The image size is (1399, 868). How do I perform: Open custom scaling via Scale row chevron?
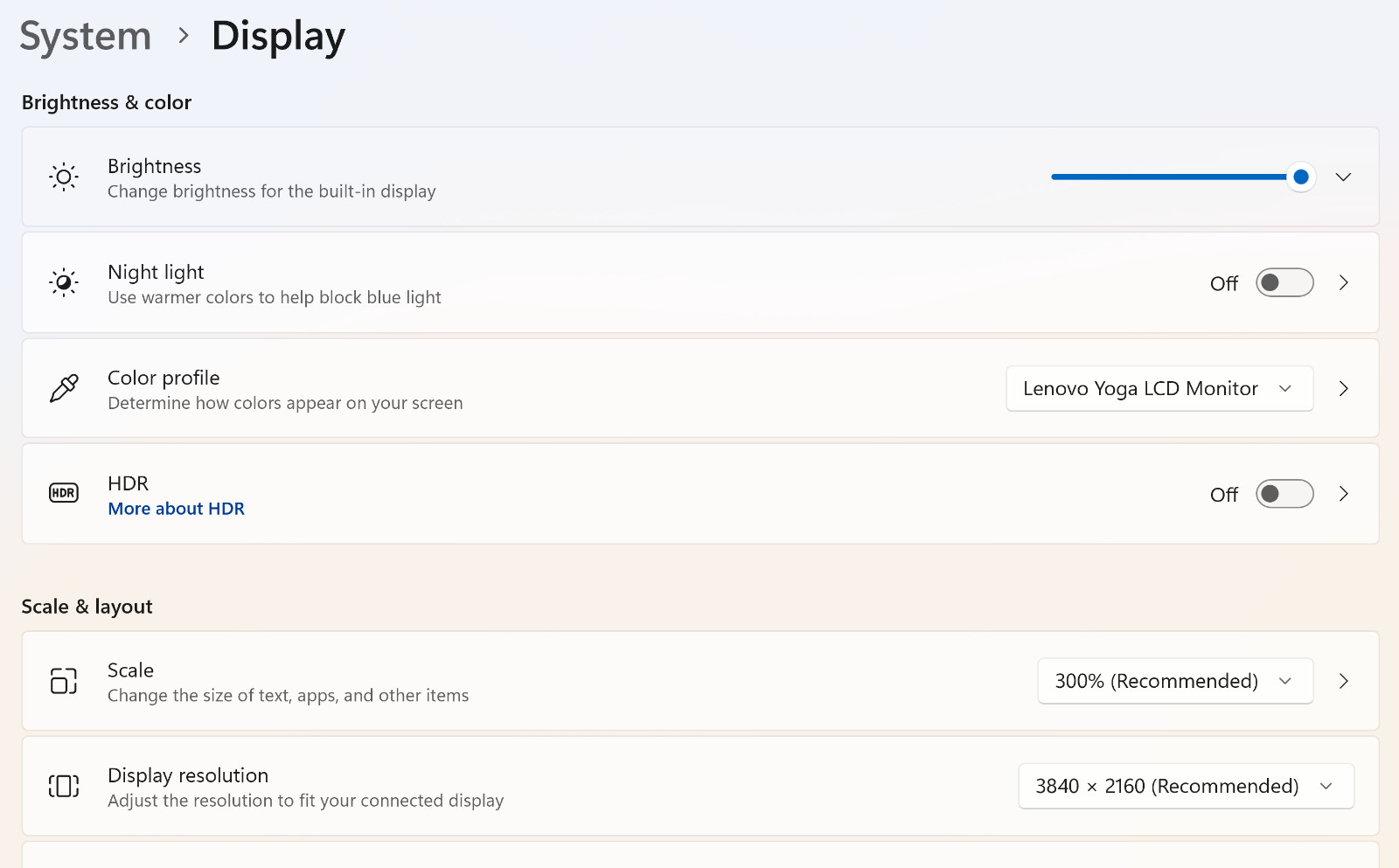1344,681
